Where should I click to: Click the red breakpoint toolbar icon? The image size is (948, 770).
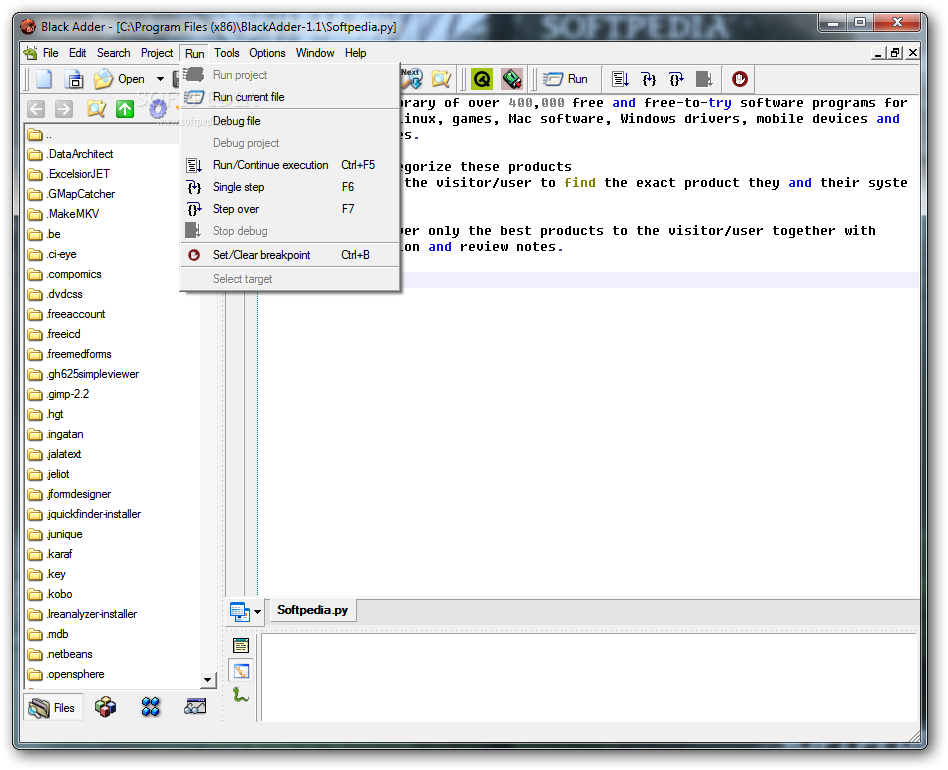point(739,79)
